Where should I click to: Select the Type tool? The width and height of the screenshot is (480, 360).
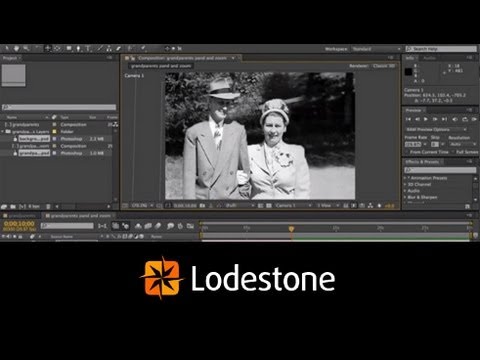pos(88,49)
